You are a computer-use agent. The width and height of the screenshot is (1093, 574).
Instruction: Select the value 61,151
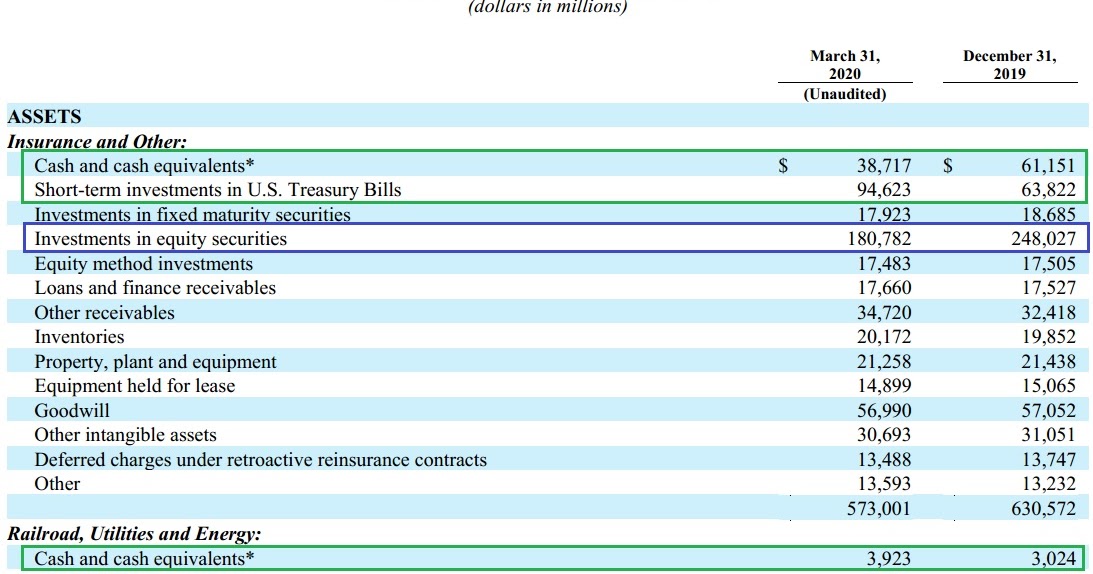(1048, 165)
